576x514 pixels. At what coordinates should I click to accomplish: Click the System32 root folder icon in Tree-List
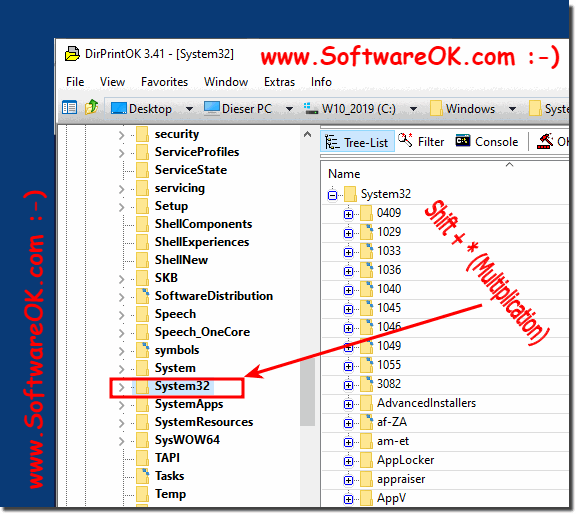click(350, 194)
